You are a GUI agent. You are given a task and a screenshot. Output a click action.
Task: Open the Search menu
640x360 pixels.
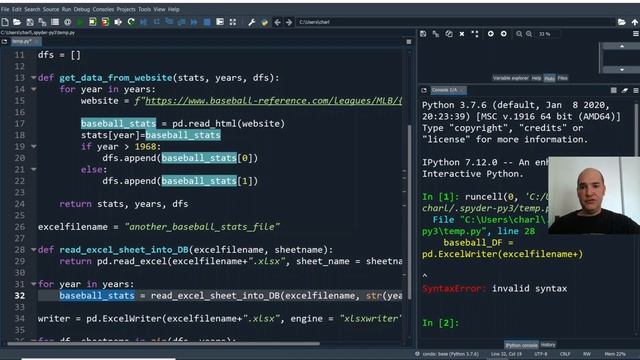(32, 9)
